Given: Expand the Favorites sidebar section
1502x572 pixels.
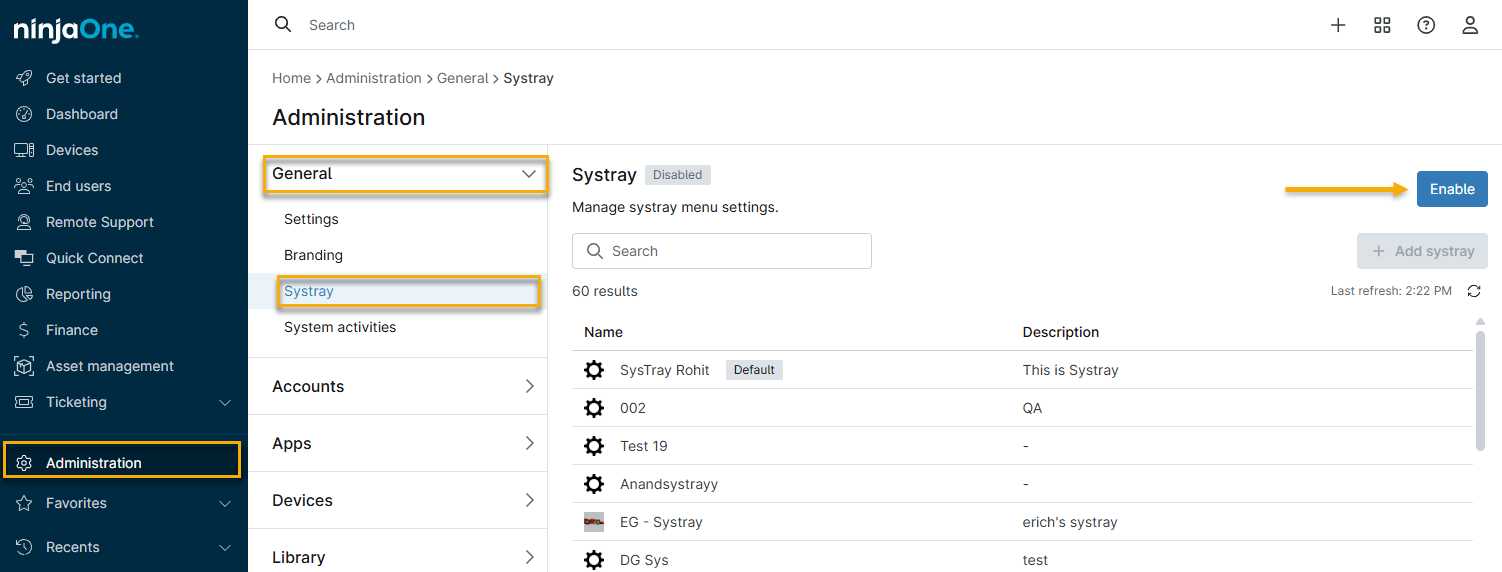Looking at the screenshot, I should [225, 504].
